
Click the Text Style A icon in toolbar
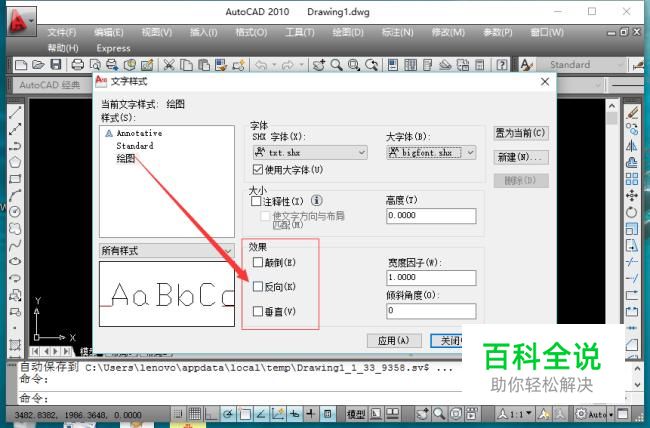click(526, 65)
